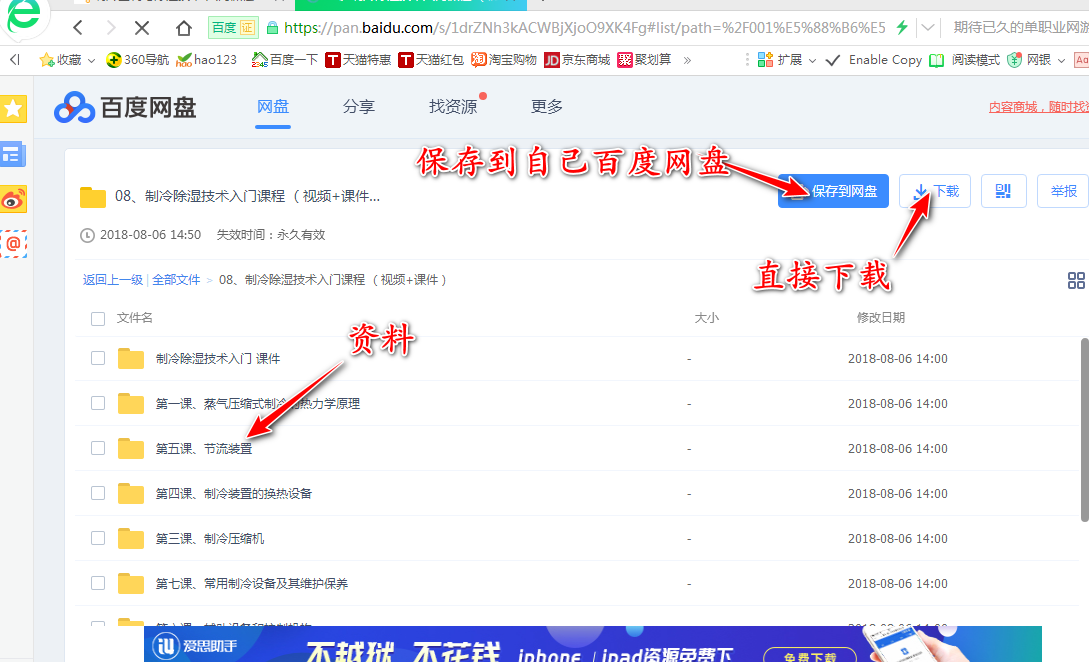Image resolution: width=1089 pixels, height=662 pixels.
Task: Click the favorites star sidebar icon
Action: [x=13, y=109]
